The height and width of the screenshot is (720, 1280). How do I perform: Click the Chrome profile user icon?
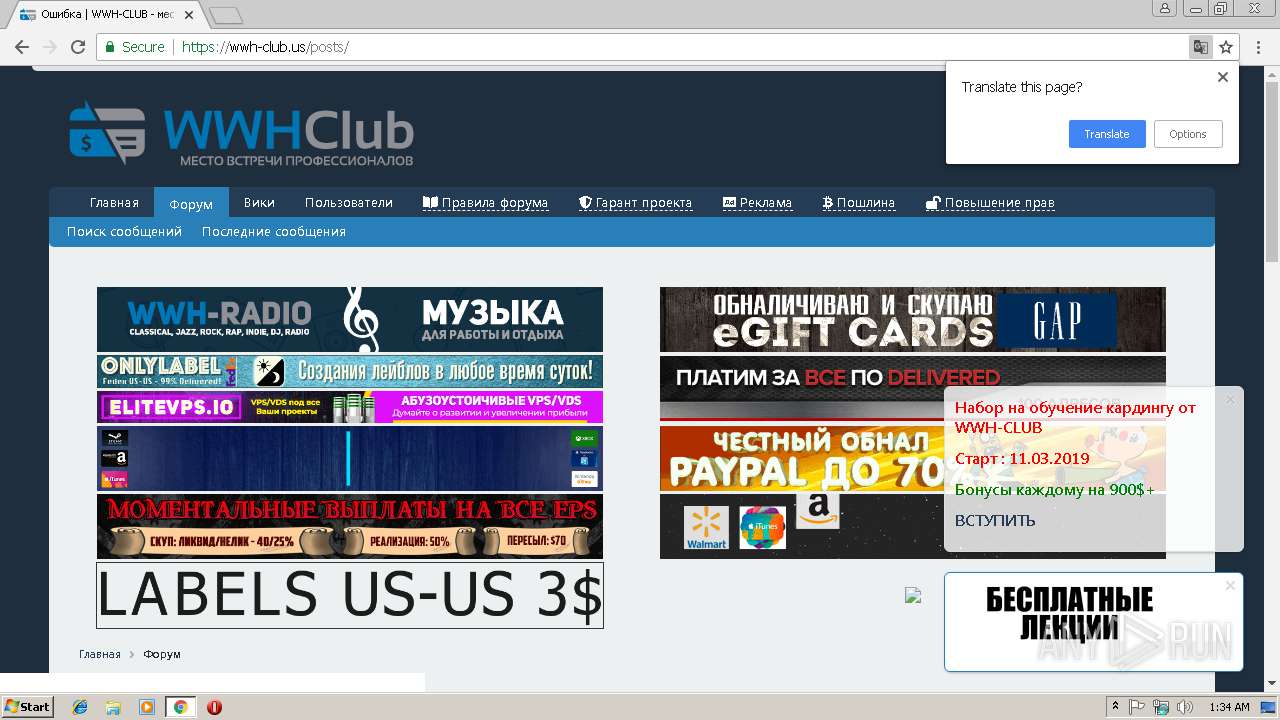(1164, 9)
